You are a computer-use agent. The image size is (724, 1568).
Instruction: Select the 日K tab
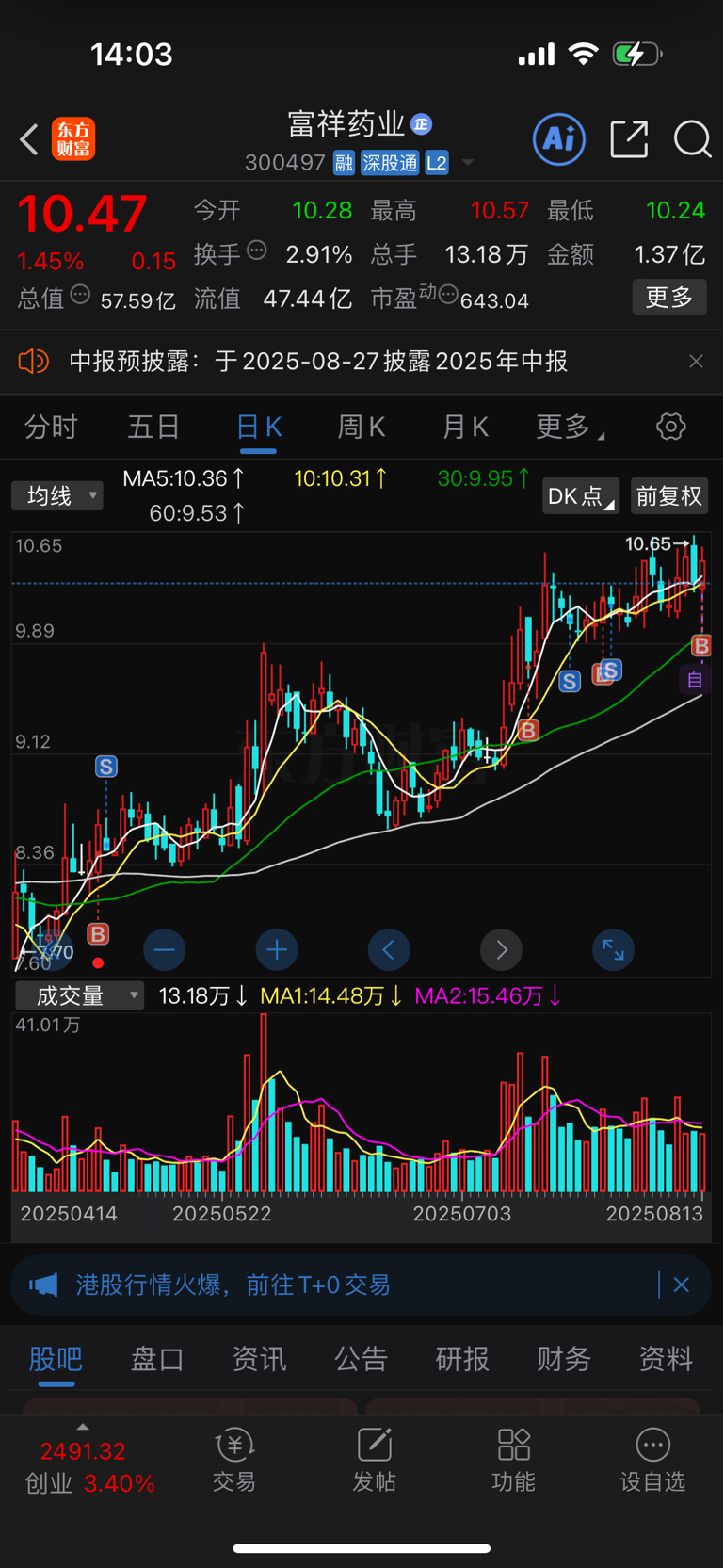pos(259,428)
